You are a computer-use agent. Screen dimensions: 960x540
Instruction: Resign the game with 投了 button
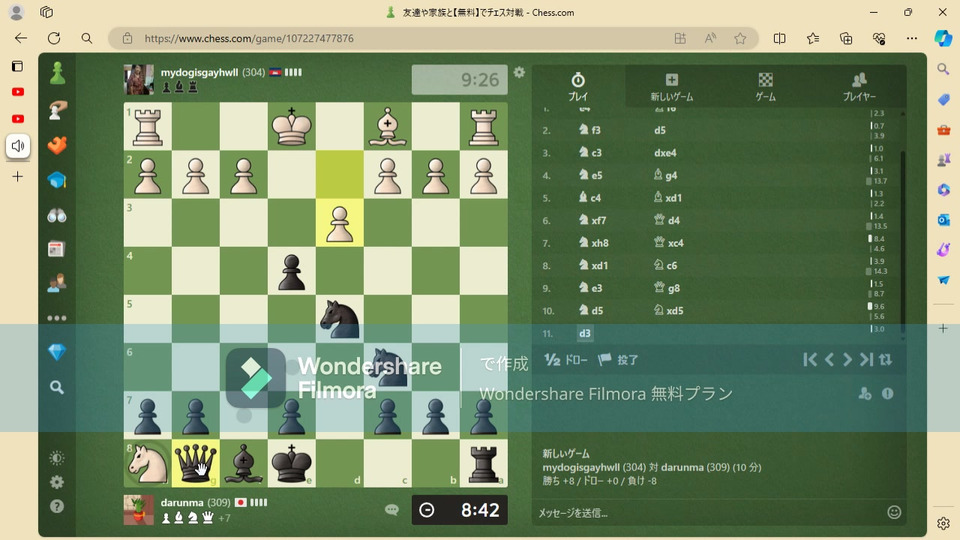click(x=618, y=360)
